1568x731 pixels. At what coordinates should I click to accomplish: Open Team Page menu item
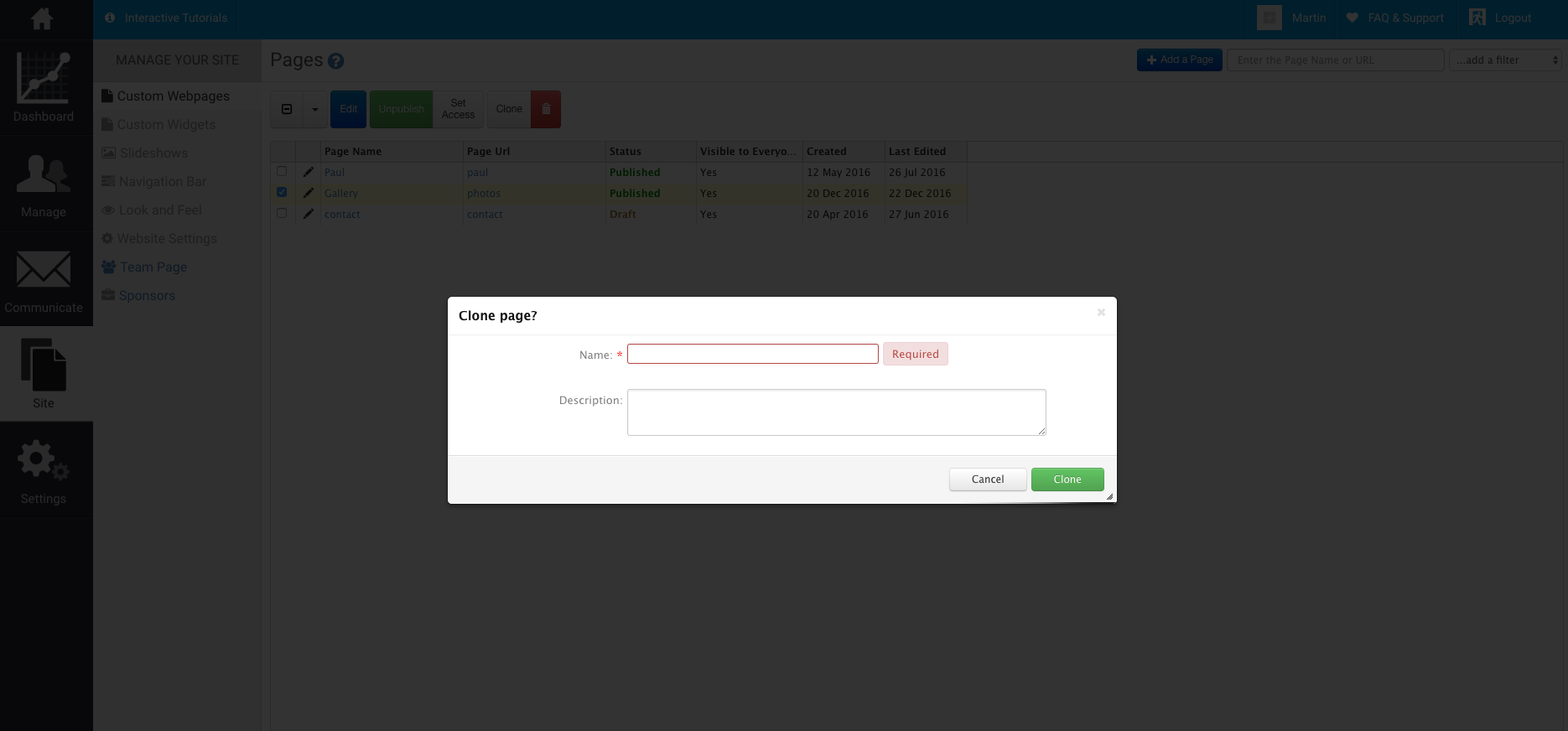pos(153,267)
